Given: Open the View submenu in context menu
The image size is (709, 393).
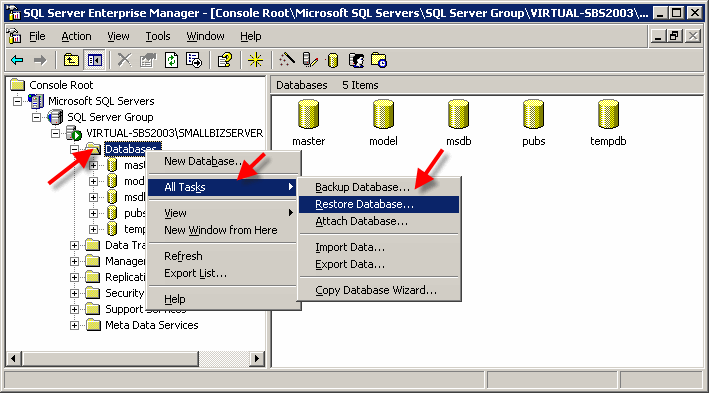Looking at the screenshot, I should [x=223, y=213].
